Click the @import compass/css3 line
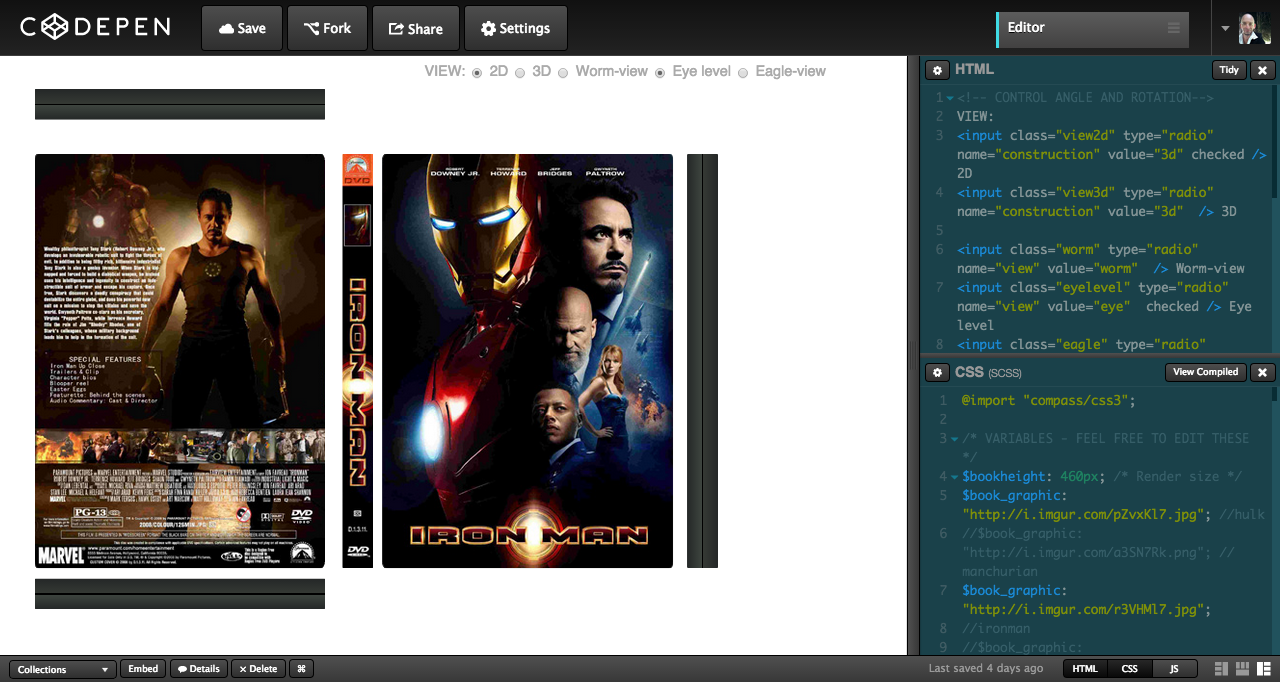The width and height of the screenshot is (1280, 682). pos(1049,401)
